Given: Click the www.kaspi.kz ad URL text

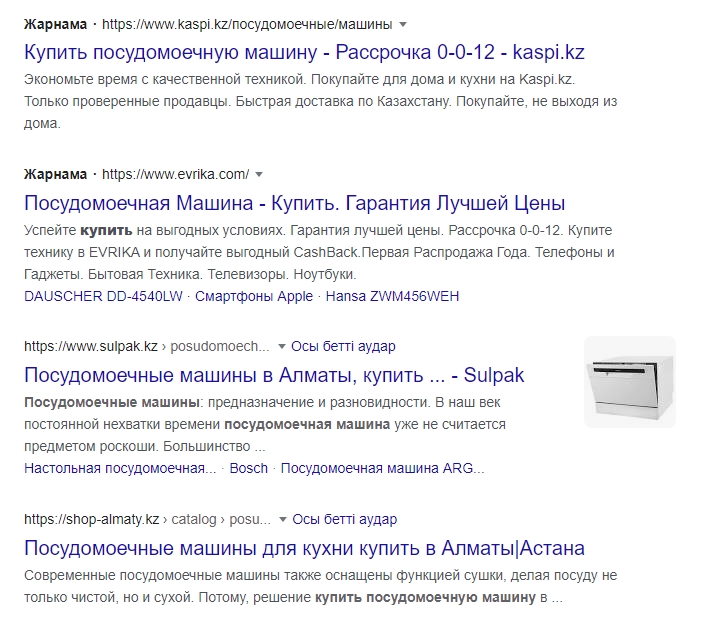Looking at the screenshot, I should 246,23.
